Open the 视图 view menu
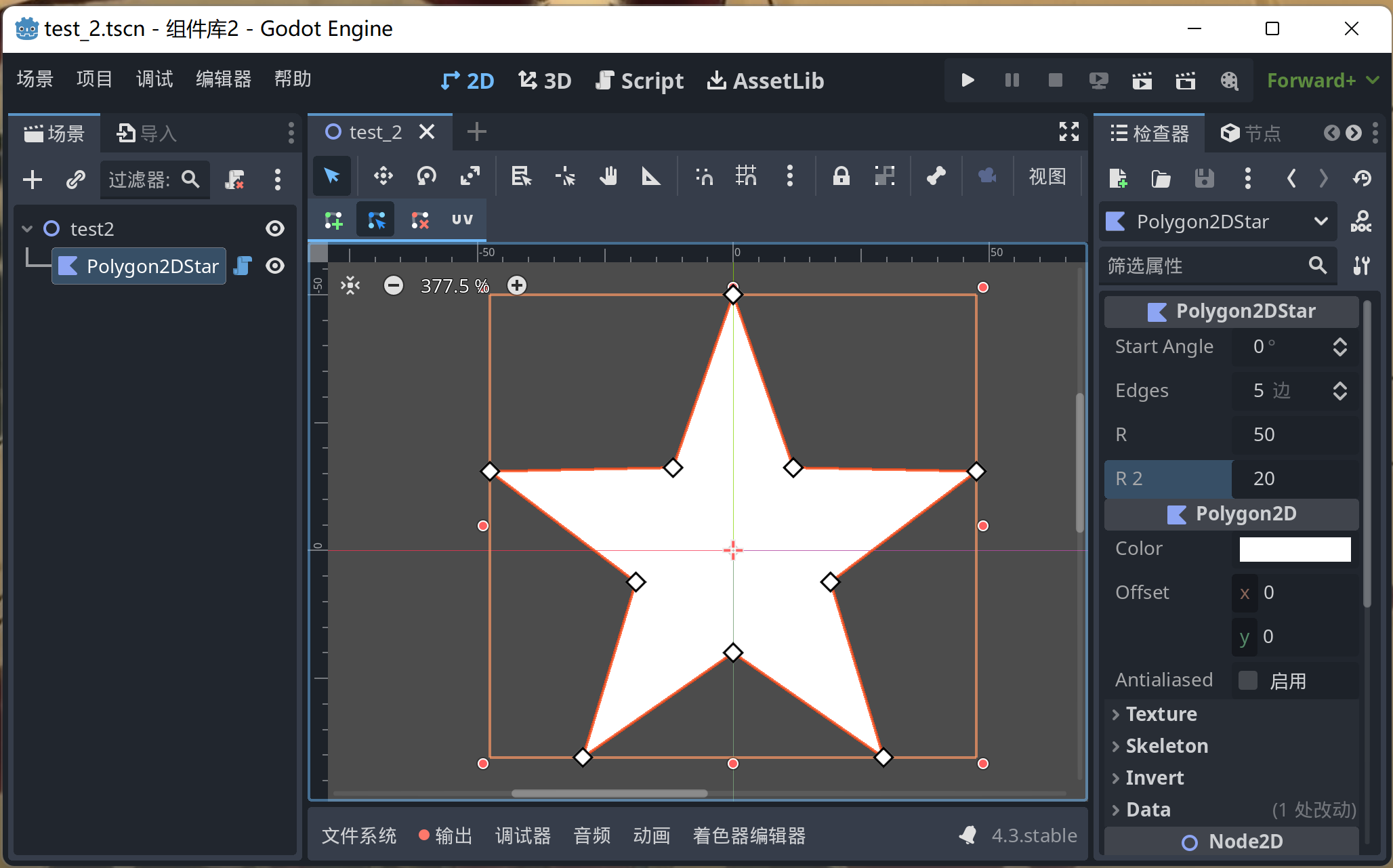This screenshot has height=868, width=1393. [x=1047, y=176]
